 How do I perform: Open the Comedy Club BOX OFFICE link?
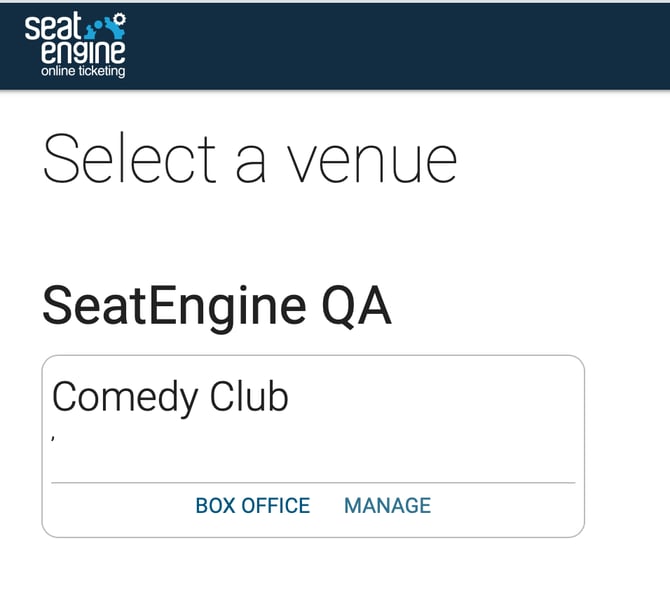pyautogui.click(x=253, y=506)
